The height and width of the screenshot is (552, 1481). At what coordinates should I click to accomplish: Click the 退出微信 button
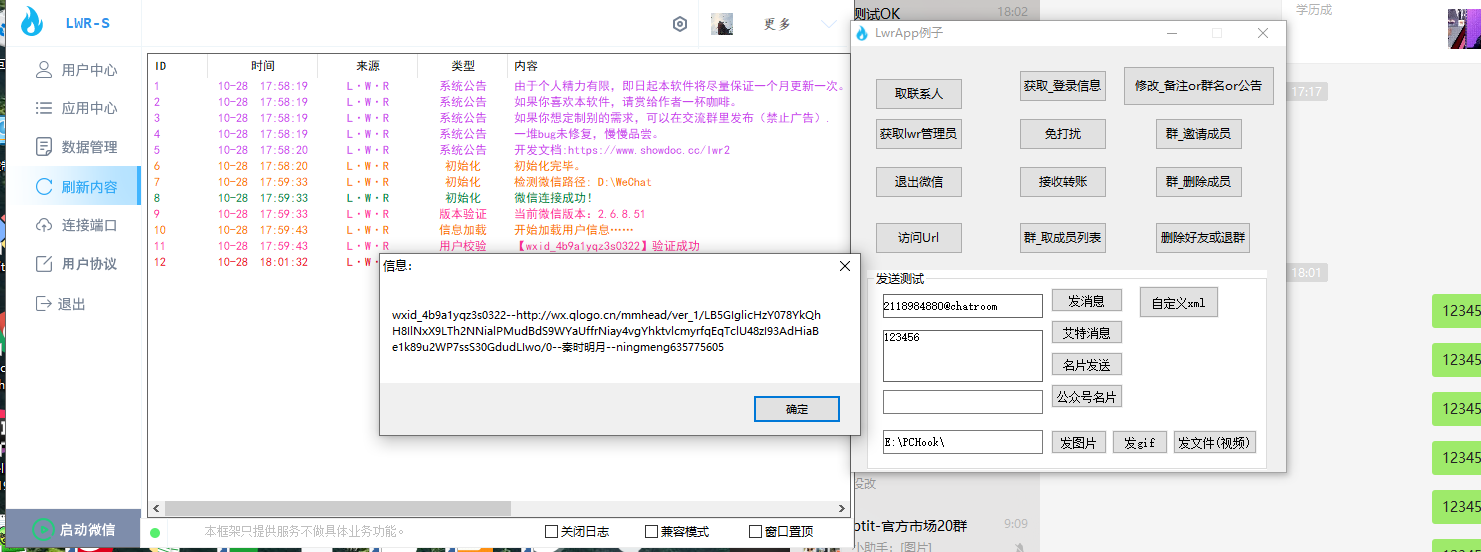point(919,182)
